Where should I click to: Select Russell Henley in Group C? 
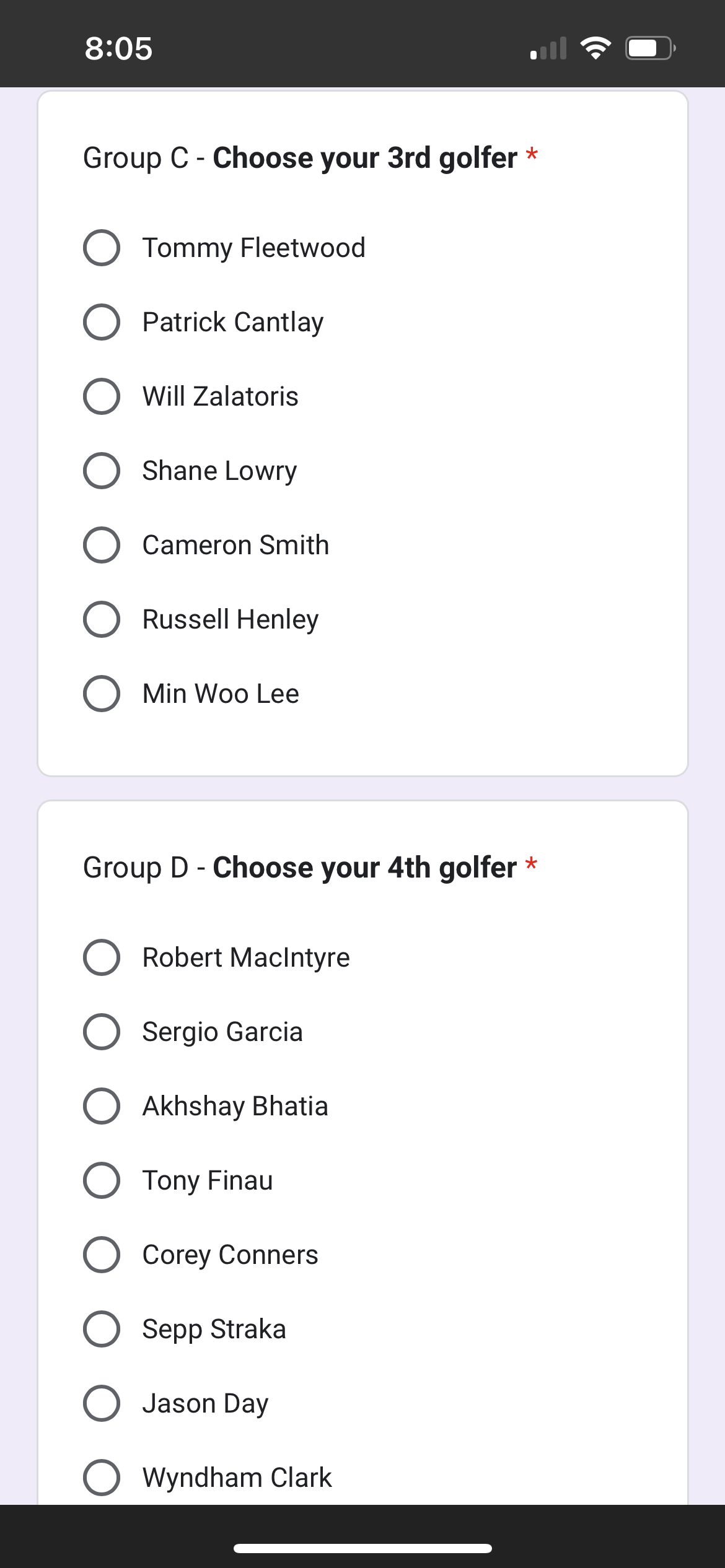tap(102, 619)
